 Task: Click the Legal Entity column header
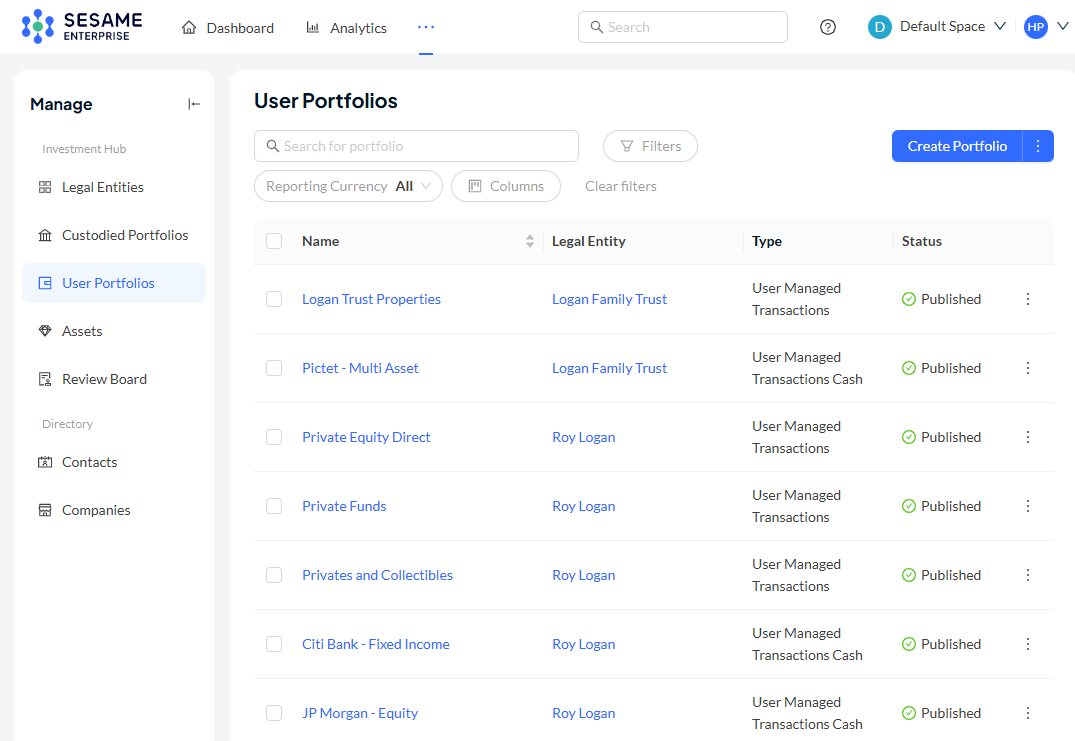point(589,241)
